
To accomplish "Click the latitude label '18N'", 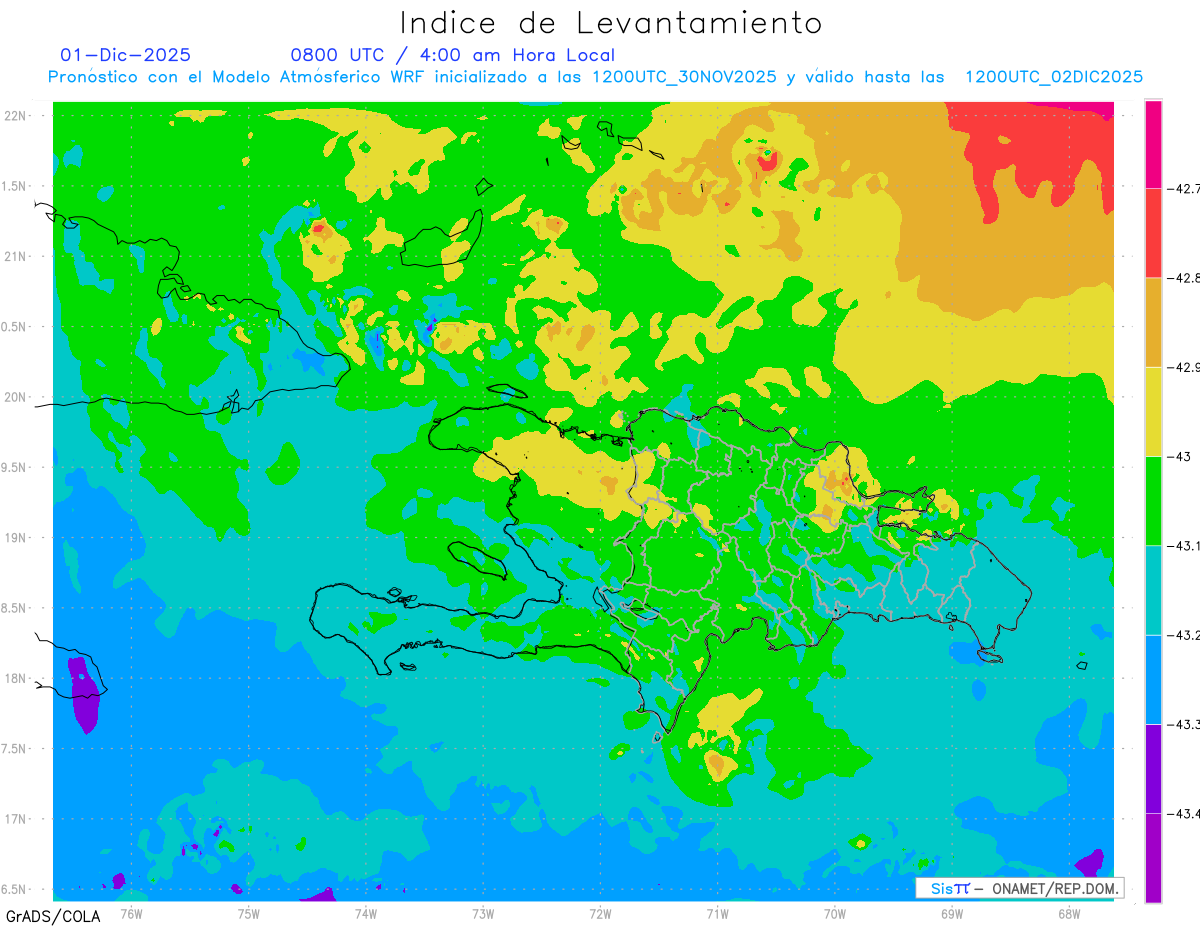I will tap(16, 678).
